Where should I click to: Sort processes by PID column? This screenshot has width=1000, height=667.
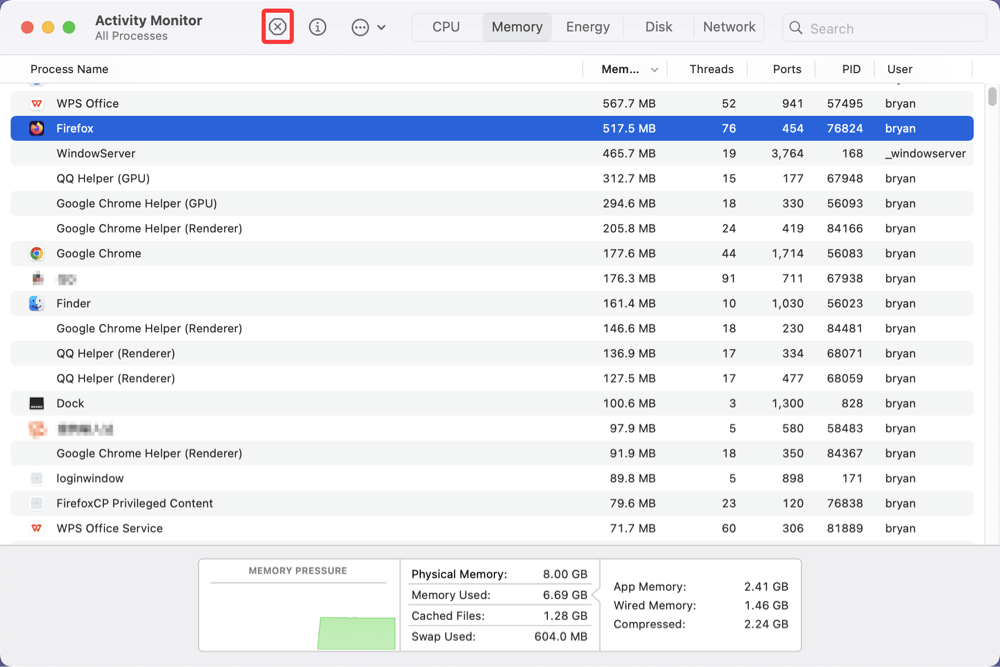coord(850,69)
